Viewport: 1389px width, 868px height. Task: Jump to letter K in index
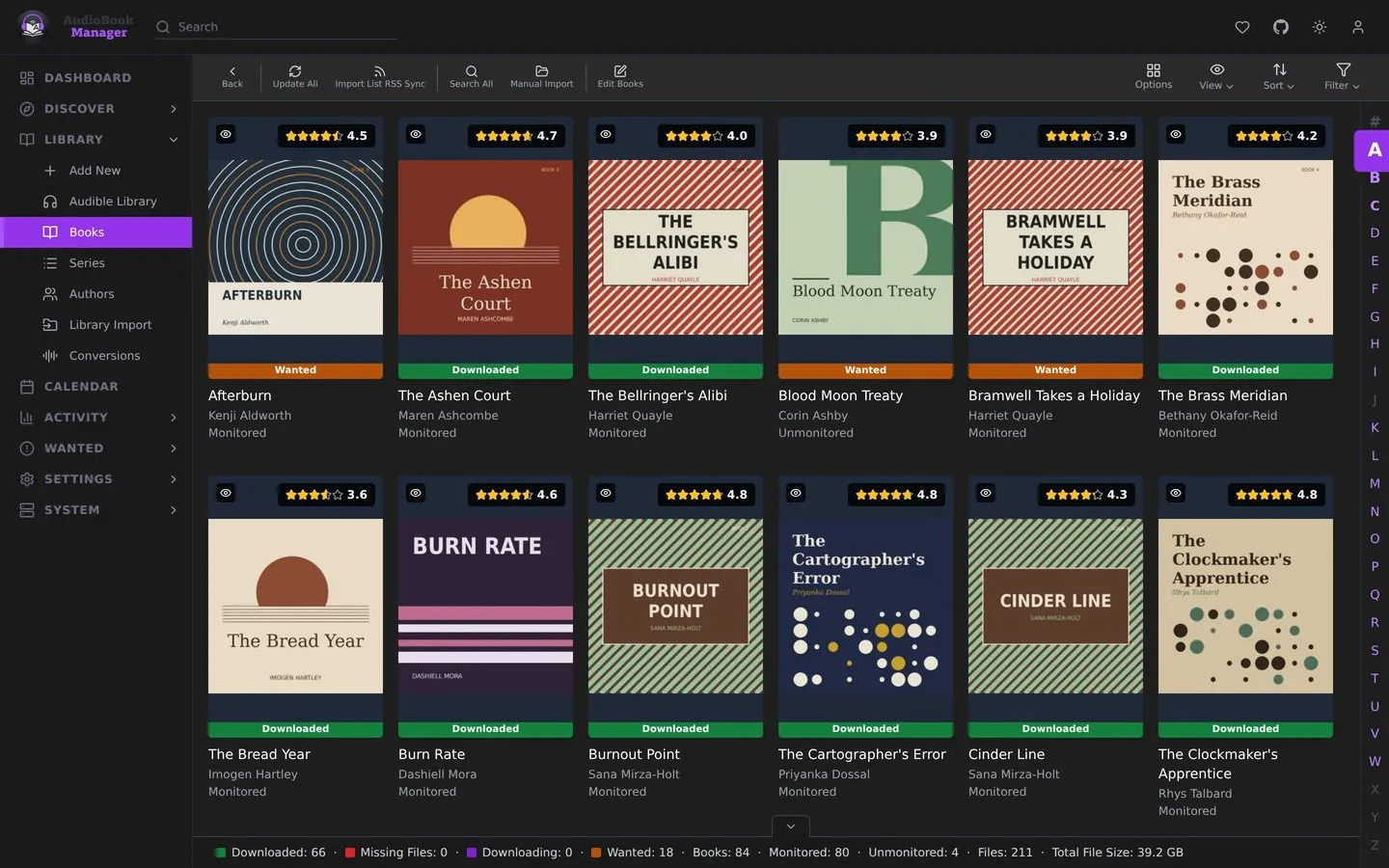pos(1375,427)
